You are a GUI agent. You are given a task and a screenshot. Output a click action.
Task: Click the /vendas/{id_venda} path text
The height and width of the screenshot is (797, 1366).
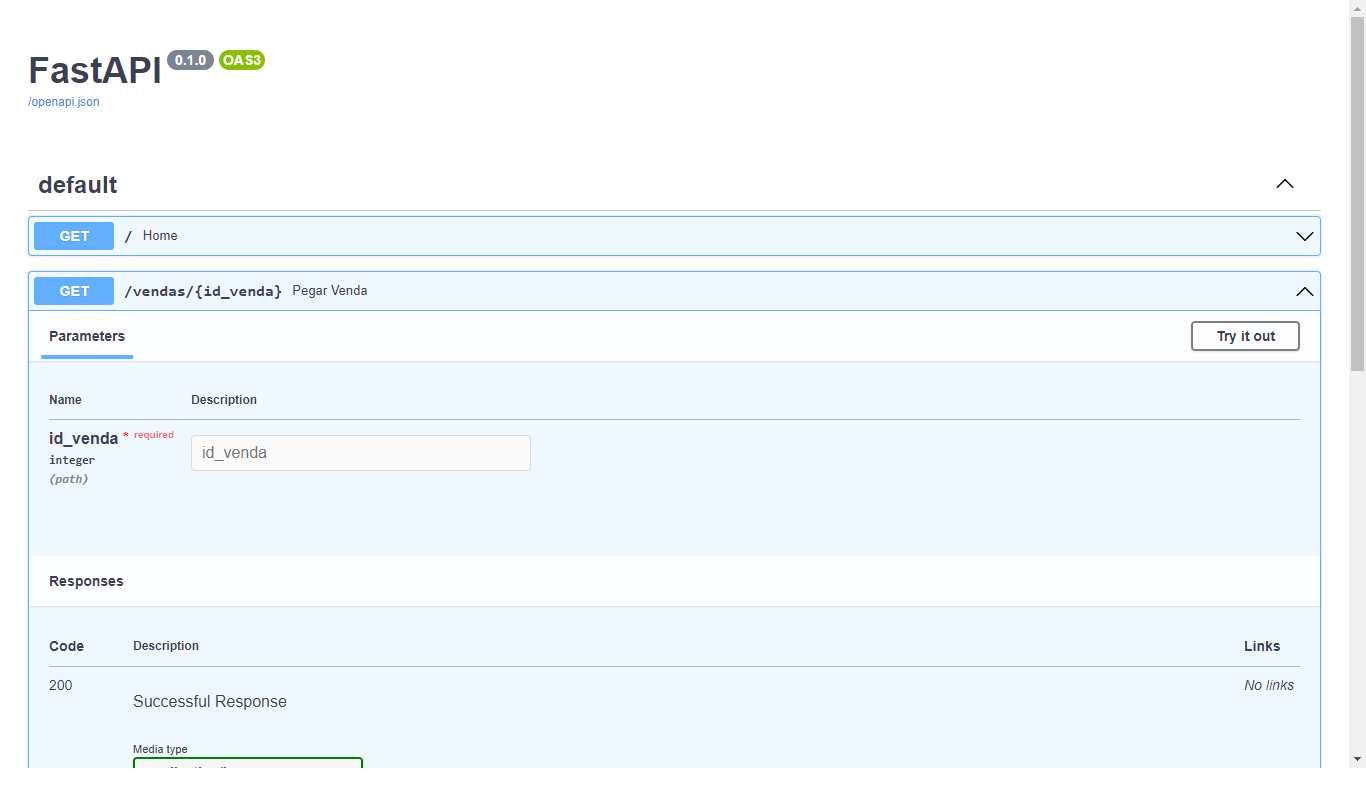click(x=203, y=291)
